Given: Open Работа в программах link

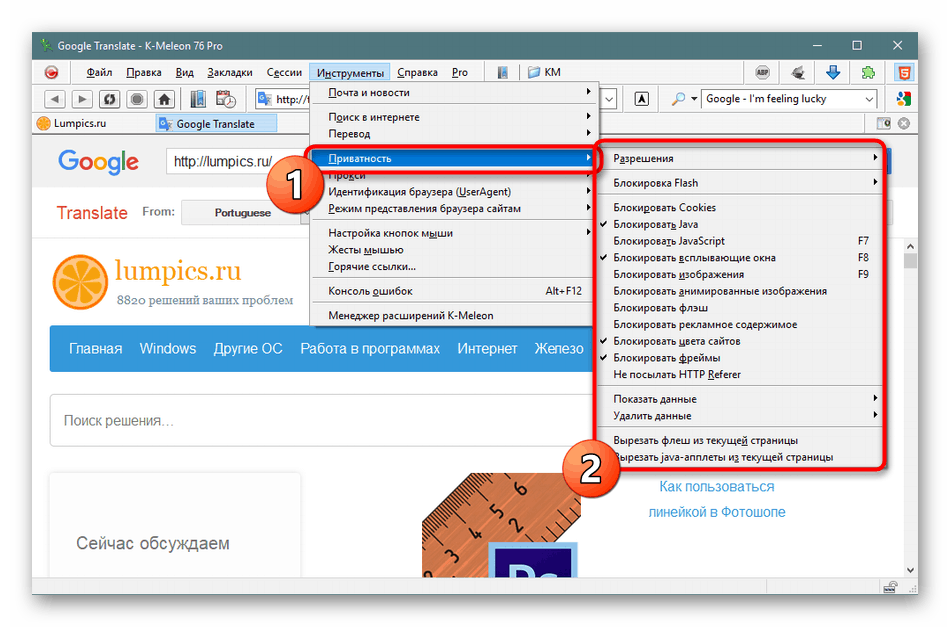Looking at the screenshot, I should pyautogui.click(x=370, y=349).
